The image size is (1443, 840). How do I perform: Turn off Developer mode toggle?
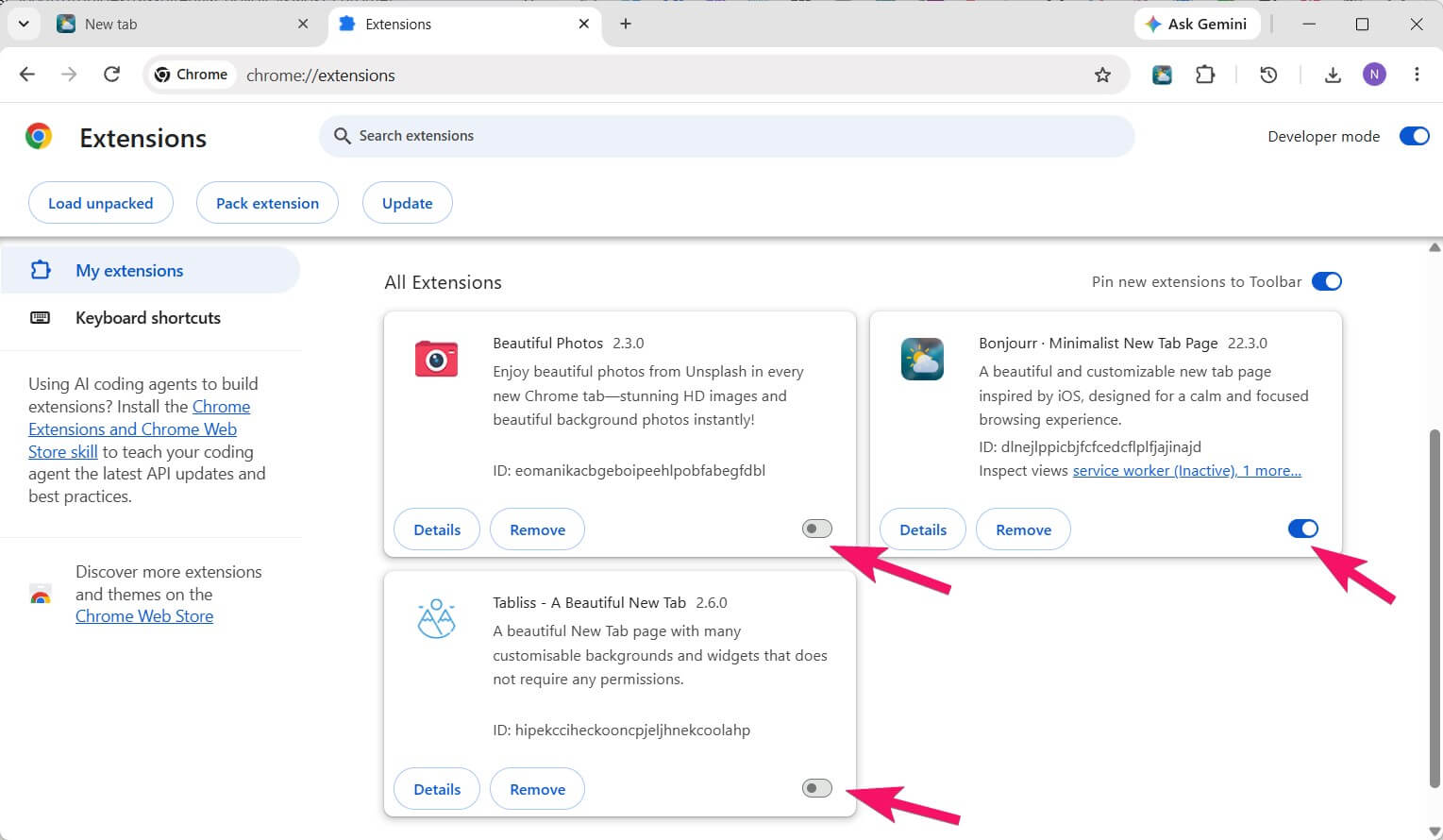1414,137
